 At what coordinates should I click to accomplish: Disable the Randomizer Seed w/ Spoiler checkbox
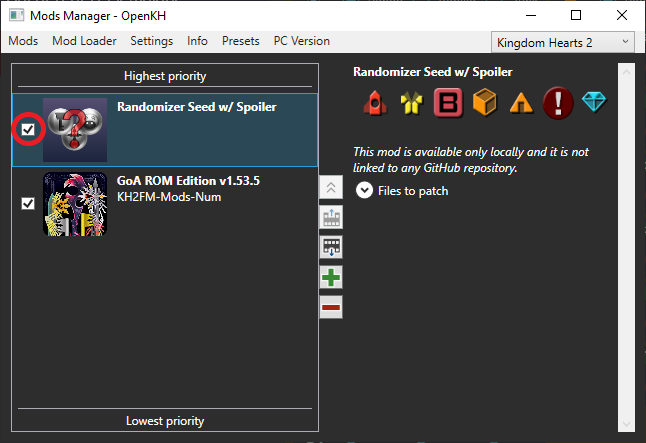[x=29, y=130]
